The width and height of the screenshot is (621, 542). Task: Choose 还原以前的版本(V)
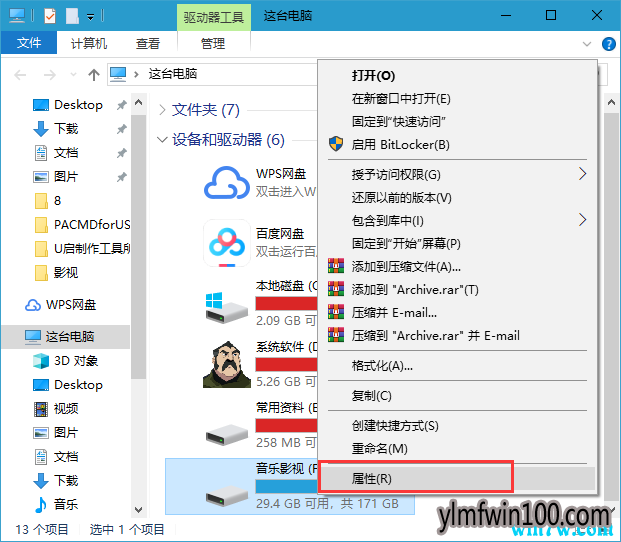(x=458, y=197)
